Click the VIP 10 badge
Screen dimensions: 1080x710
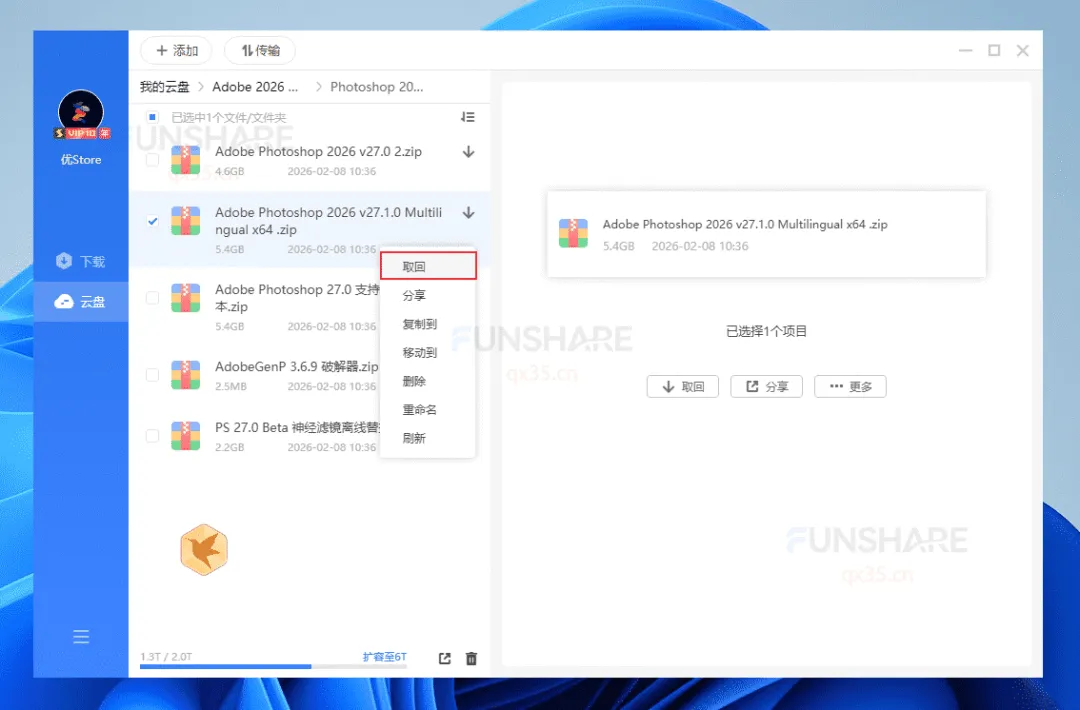click(x=82, y=133)
